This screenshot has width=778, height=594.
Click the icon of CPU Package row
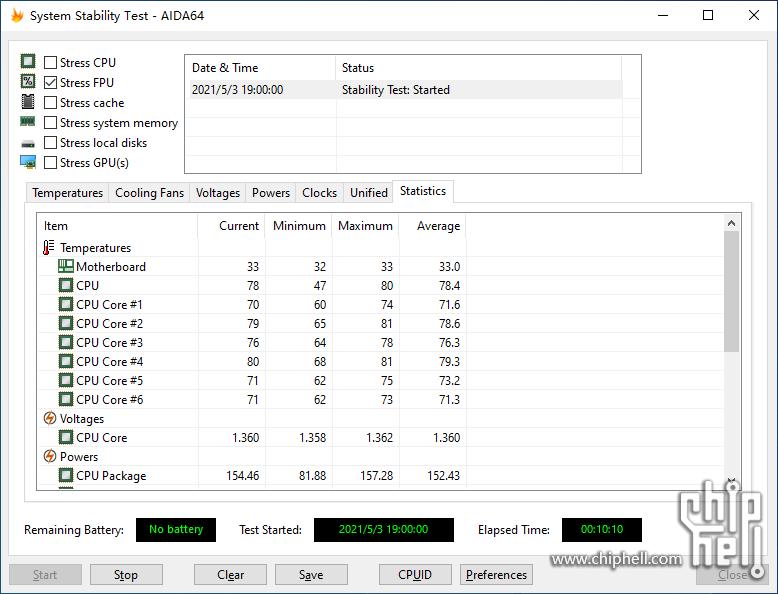click(x=65, y=475)
